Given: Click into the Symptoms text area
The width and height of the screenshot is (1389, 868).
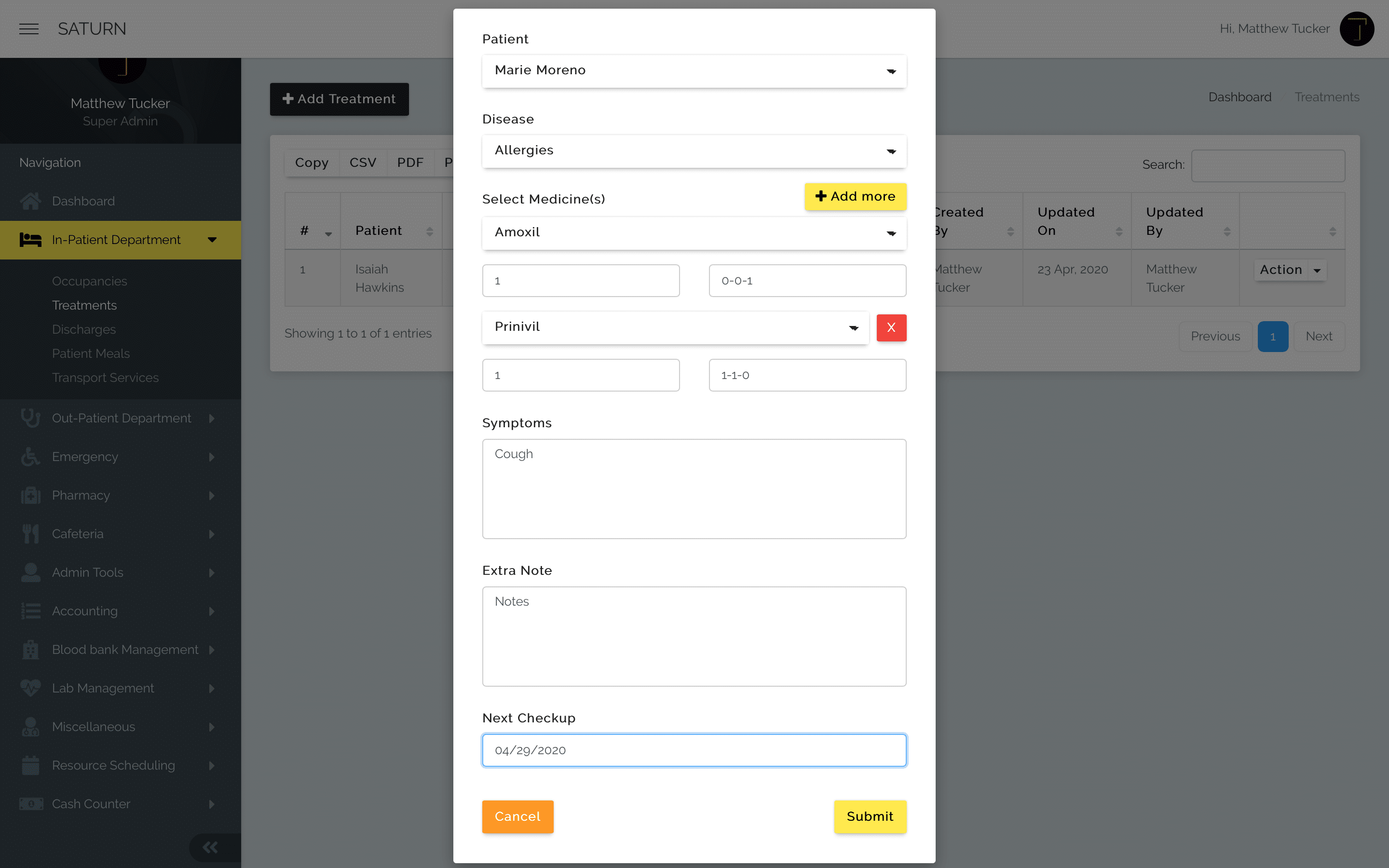Looking at the screenshot, I should (x=694, y=488).
